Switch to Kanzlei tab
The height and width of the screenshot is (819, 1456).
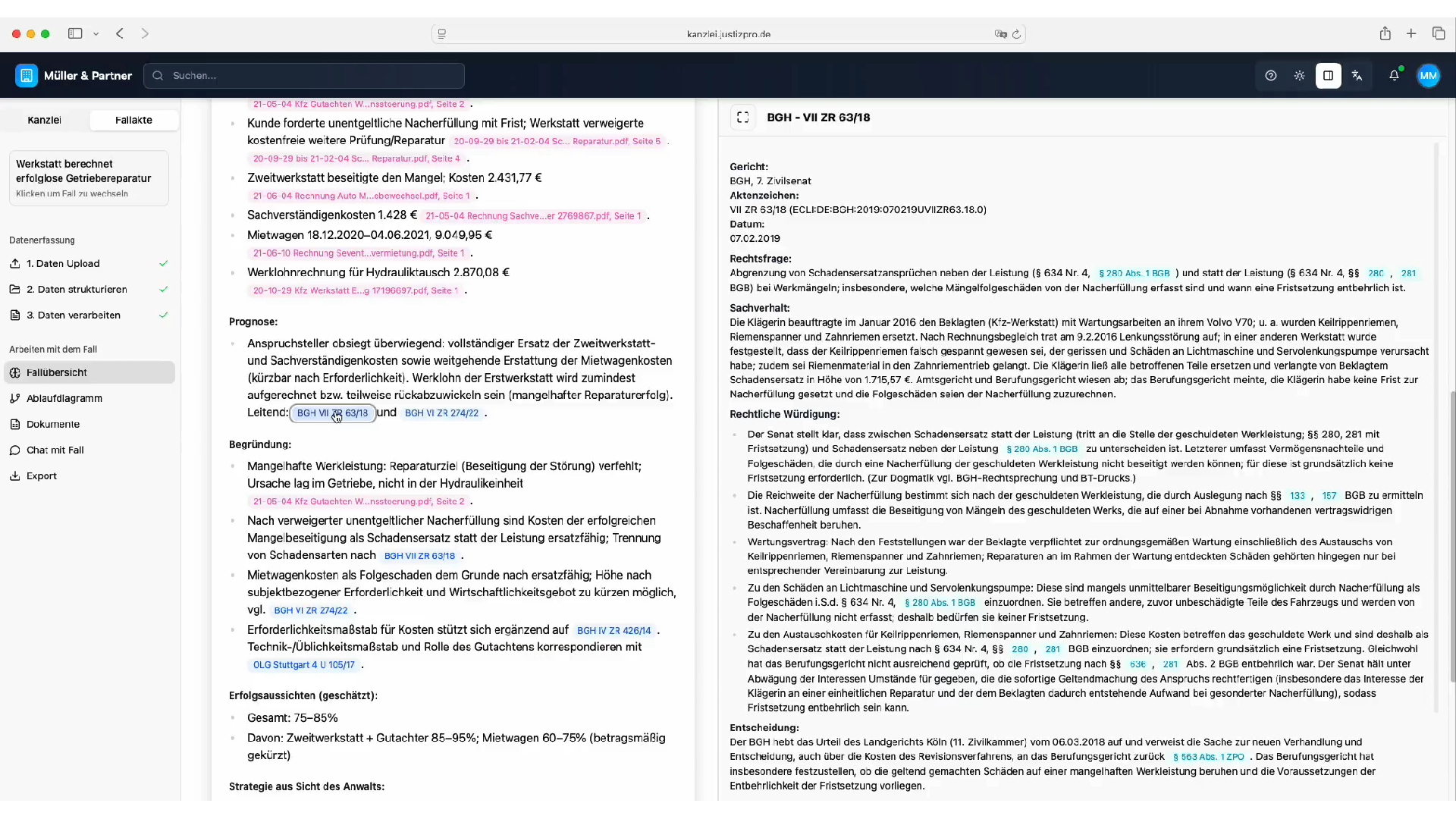point(44,120)
